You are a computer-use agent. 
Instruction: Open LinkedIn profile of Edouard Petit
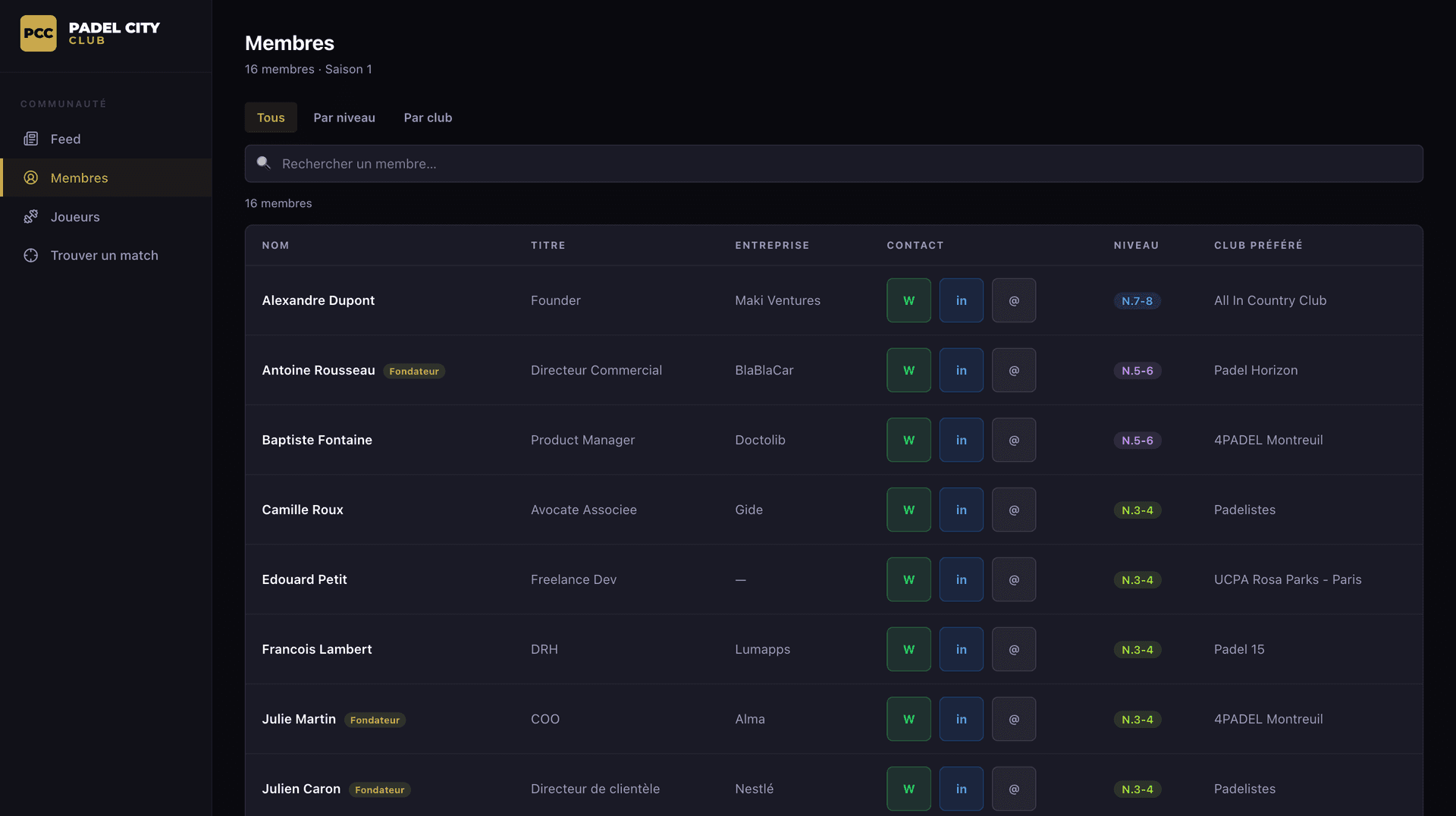pos(962,579)
